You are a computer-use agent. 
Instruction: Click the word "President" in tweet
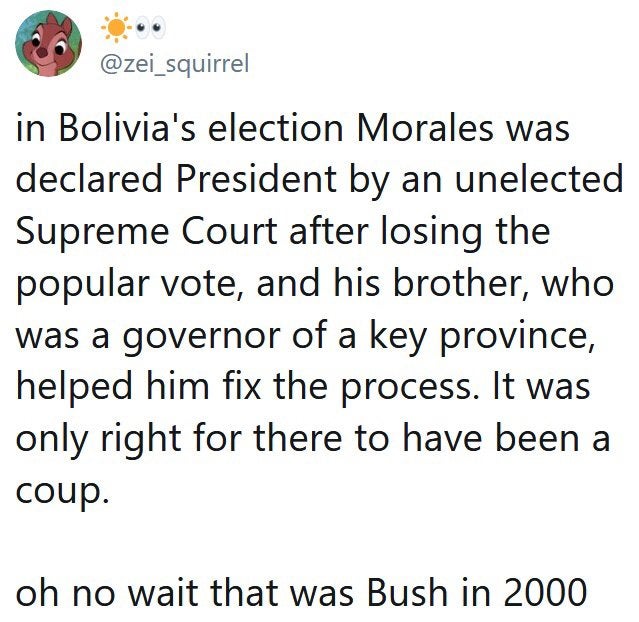click(x=256, y=179)
